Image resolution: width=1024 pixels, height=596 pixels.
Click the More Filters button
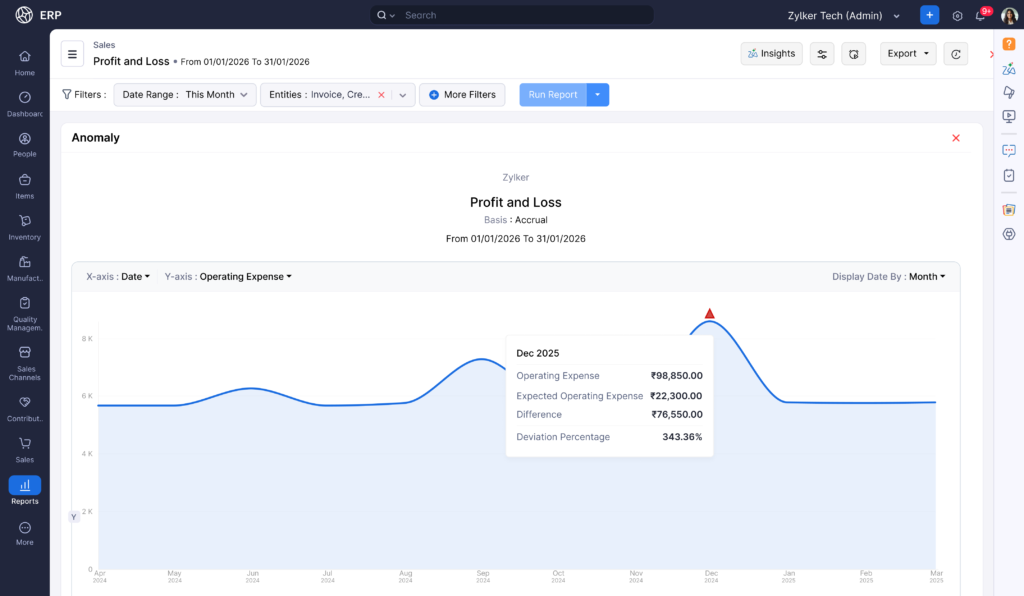click(x=462, y=95)
